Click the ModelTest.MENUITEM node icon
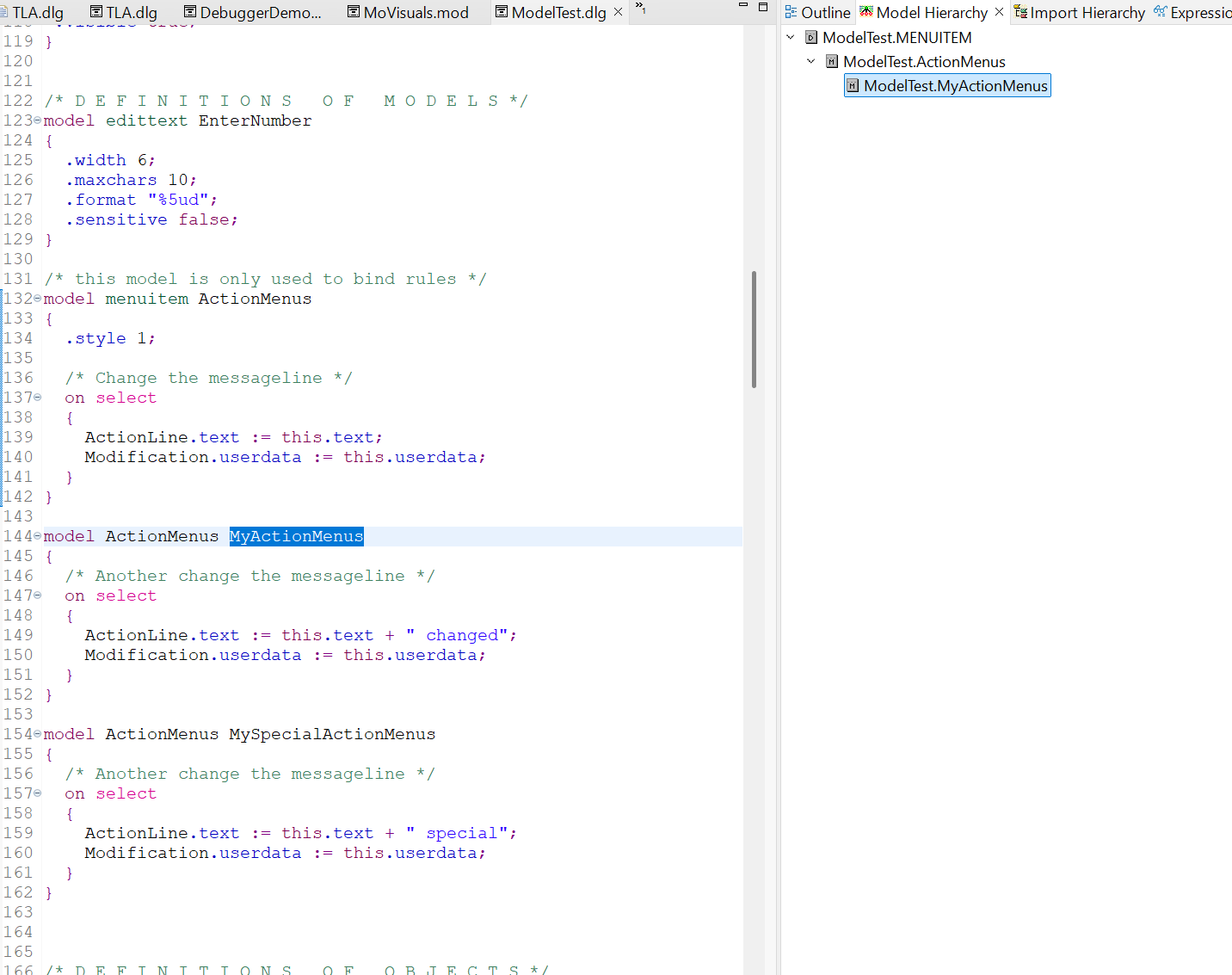1232x975 pixels. (810, 38)
